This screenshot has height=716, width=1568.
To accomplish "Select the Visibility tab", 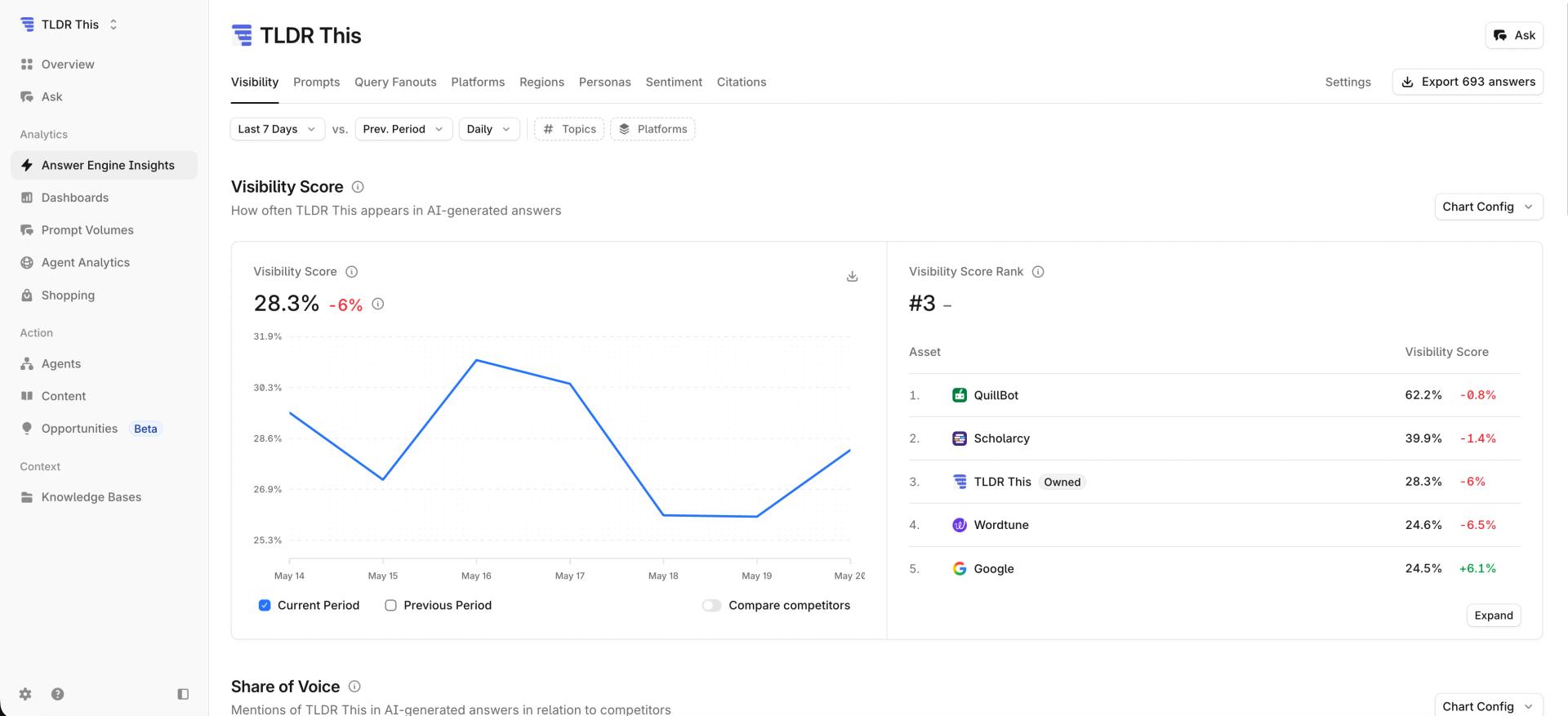I will [x=255, y=82].
